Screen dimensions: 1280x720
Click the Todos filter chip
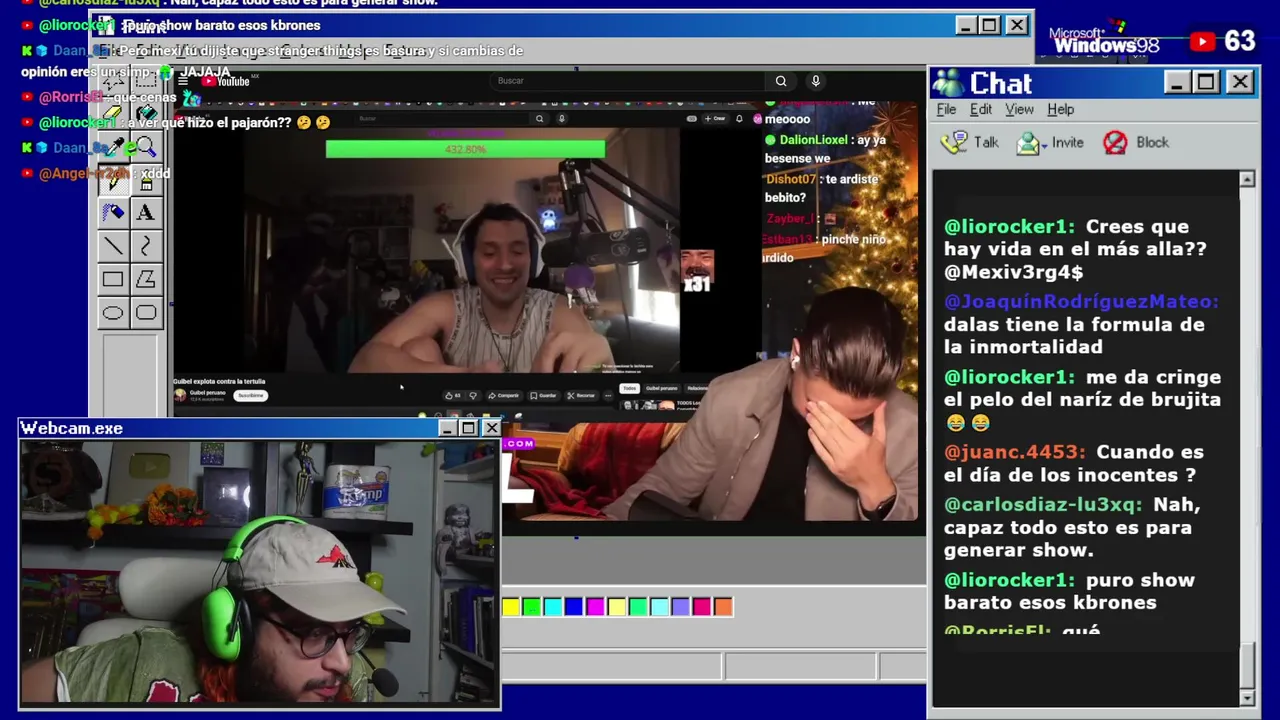click(629, 388)
